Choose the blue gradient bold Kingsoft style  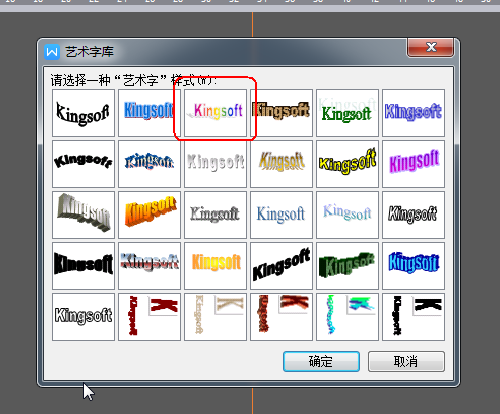pyautogui.click(x=149, y=113)
